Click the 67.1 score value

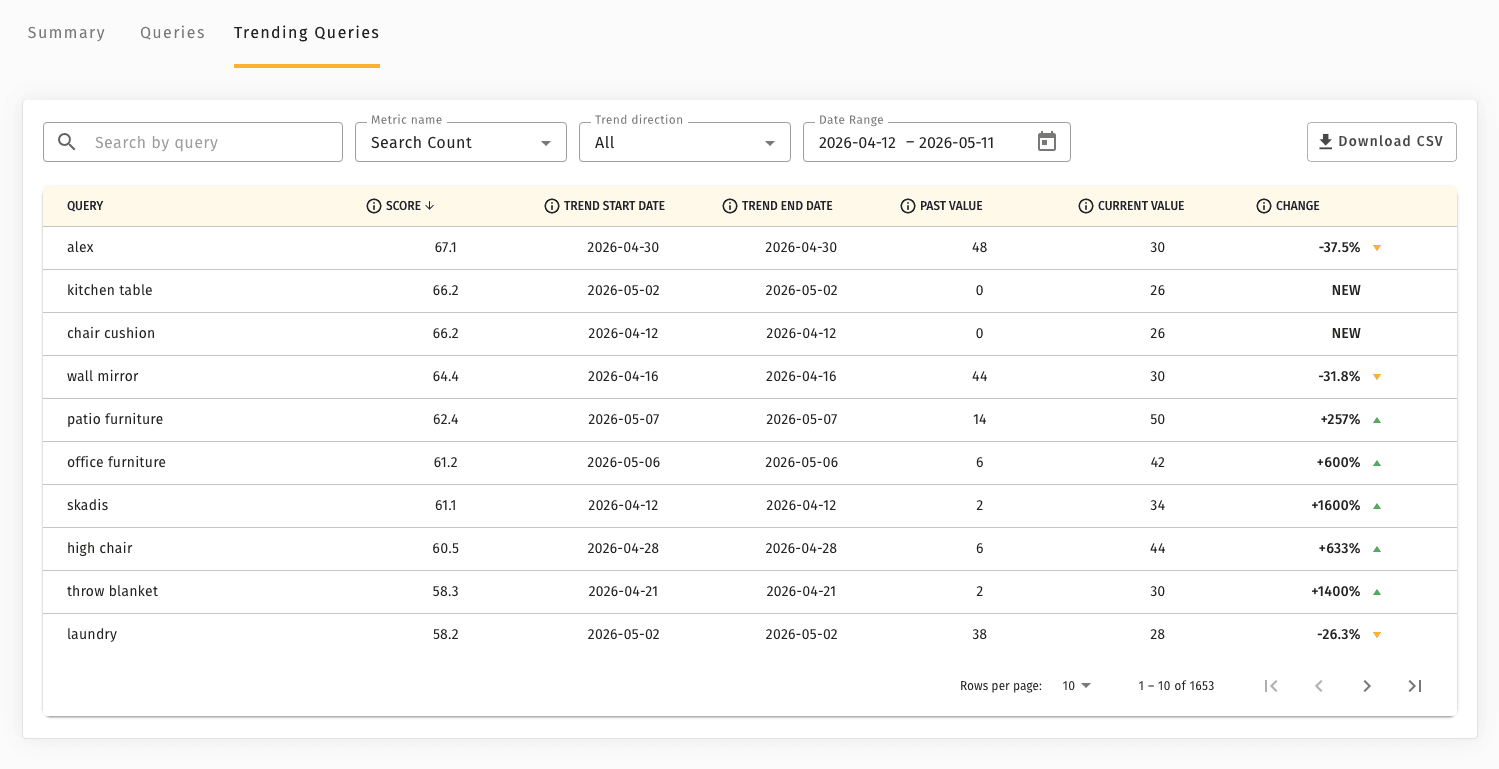[x=446, y=247]
